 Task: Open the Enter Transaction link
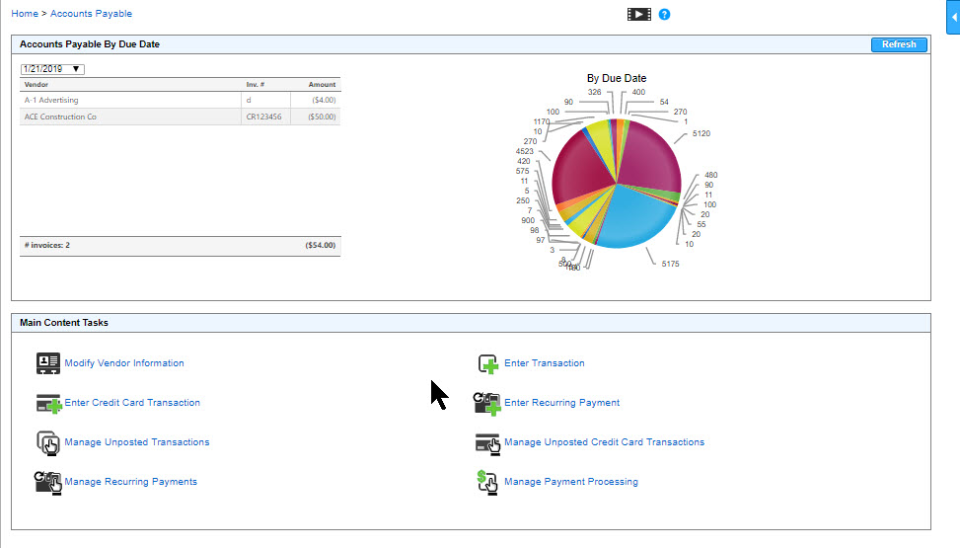[544, 363]
